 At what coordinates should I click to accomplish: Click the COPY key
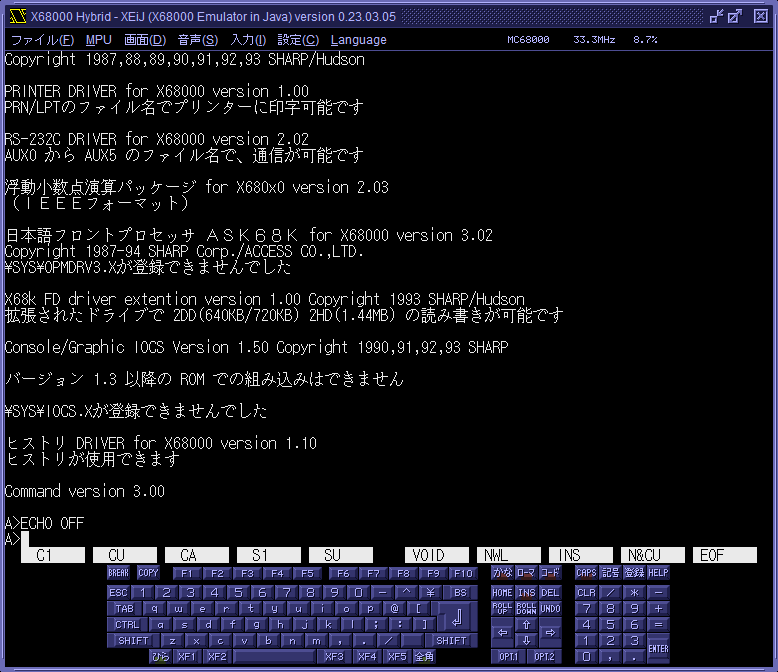[148, 573]
